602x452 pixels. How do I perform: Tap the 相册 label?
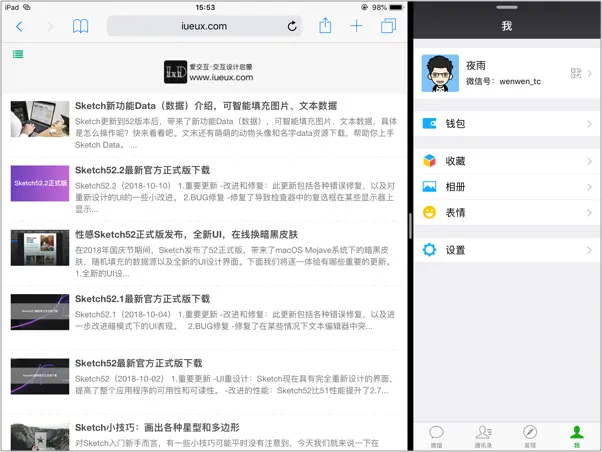click(x=455, y=187)
